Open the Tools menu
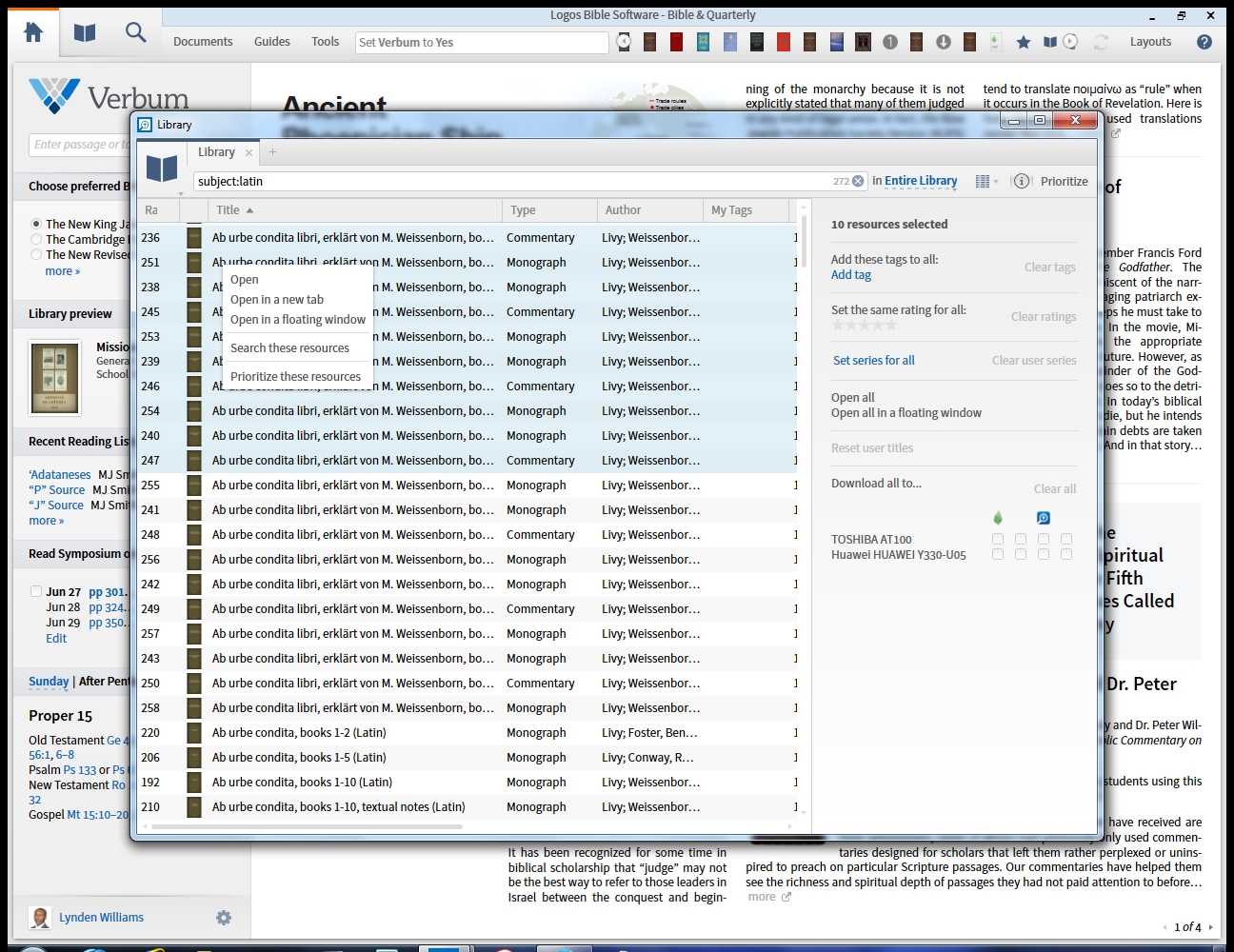The width and height of the screenshot is (1234, 952). click(325, 42)
